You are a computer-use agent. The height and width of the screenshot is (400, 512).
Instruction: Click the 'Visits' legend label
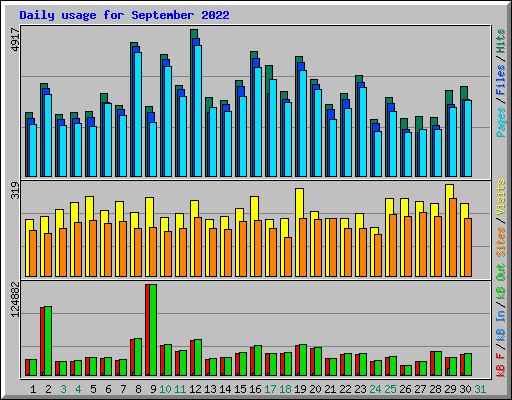click(x=501, y=197)
